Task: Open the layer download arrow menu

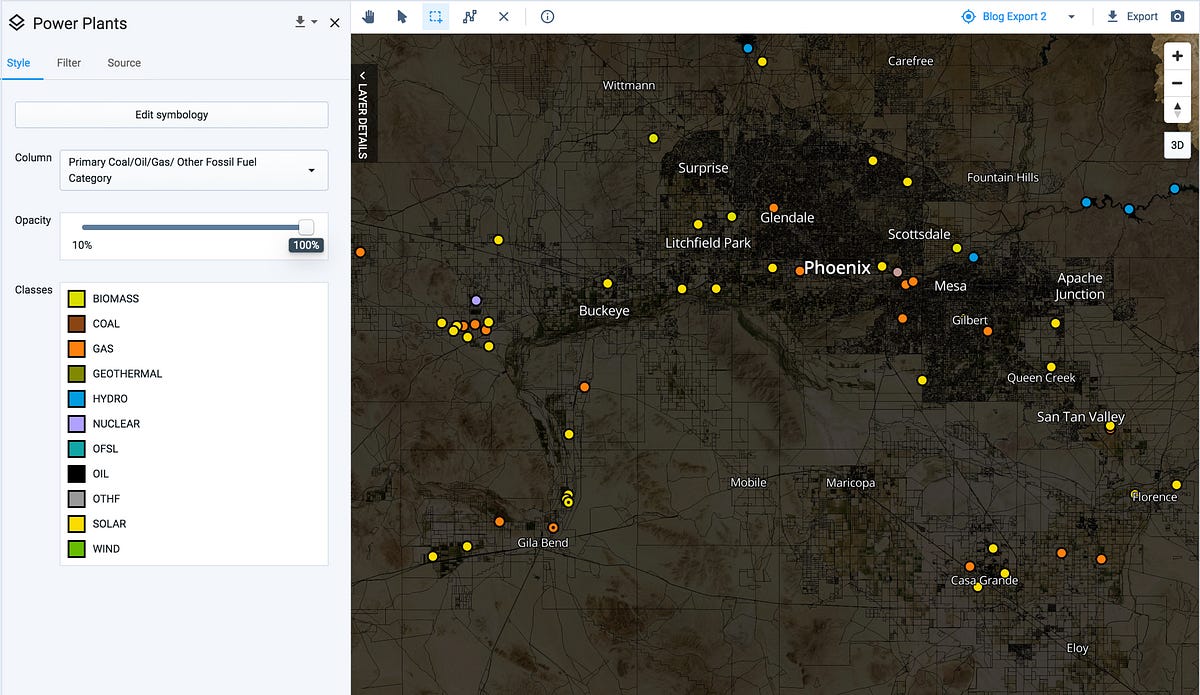Action: pos(305,22)
